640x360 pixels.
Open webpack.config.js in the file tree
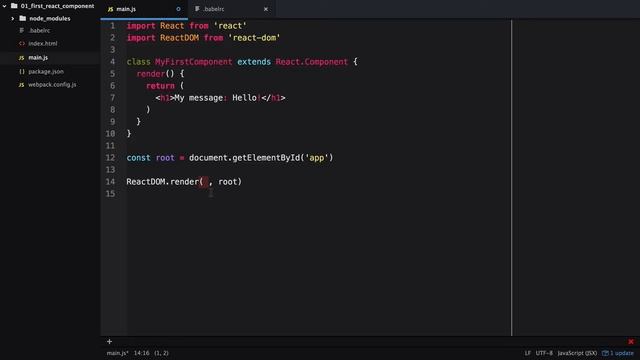(x=52, y=84)
